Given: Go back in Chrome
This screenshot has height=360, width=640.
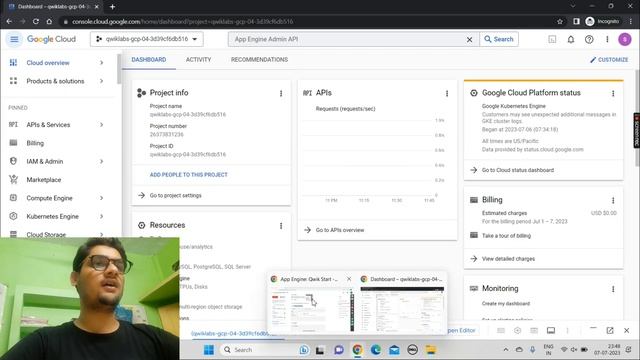Looking at the screenshot, I should tap(9, 22).
